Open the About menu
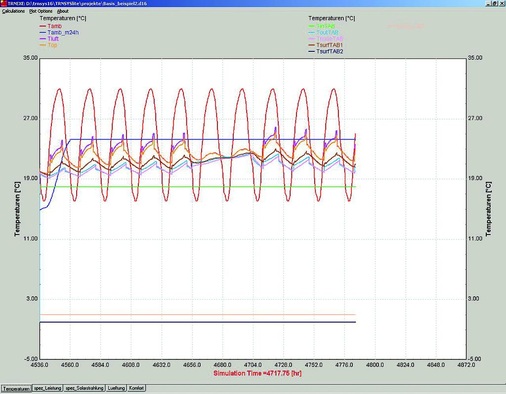The width and height of the screenshot is (506, 394). click(63, 11)
